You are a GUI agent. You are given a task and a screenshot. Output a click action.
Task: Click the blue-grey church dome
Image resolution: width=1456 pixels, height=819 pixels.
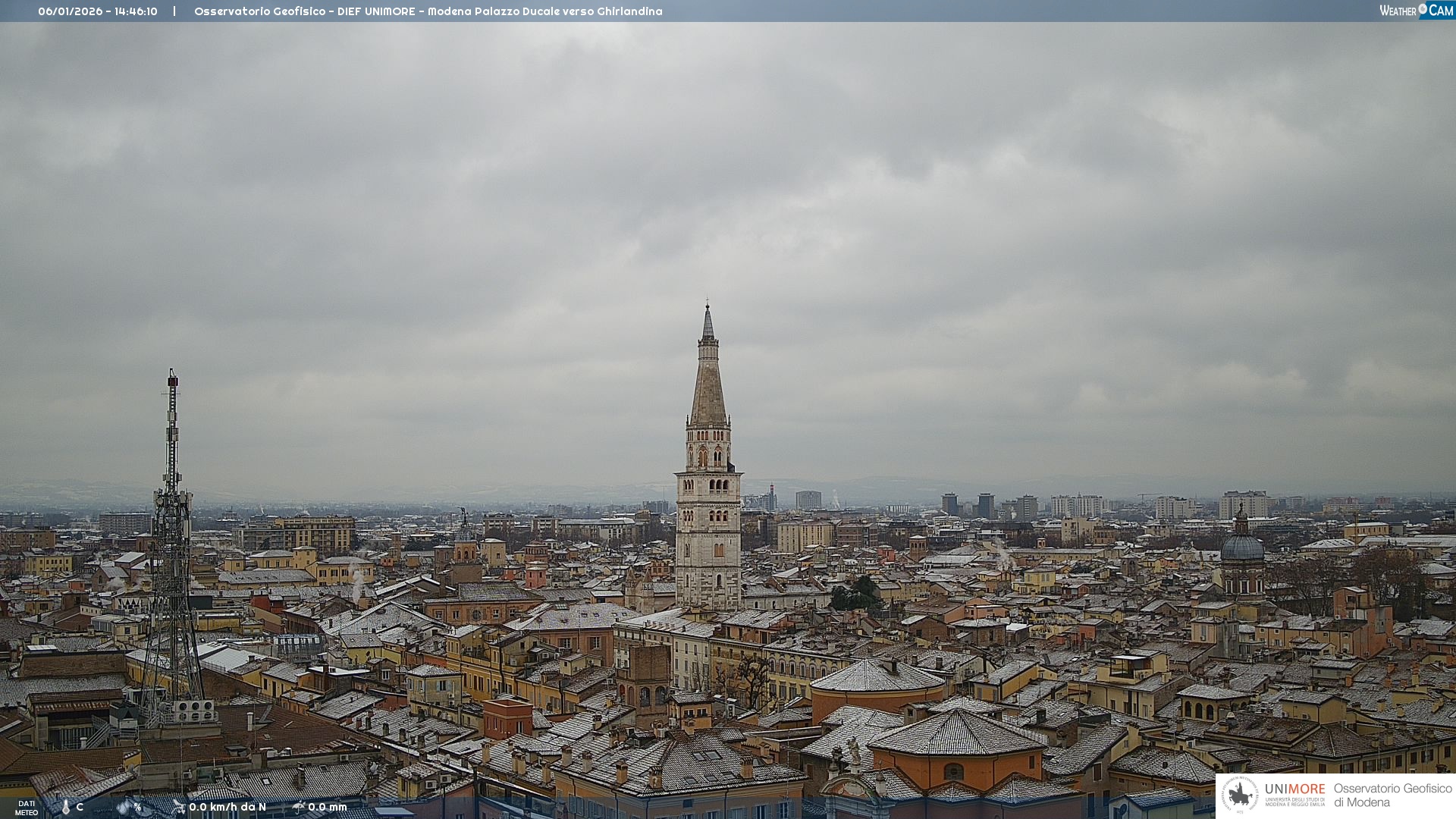click(x=1242, y=548)
